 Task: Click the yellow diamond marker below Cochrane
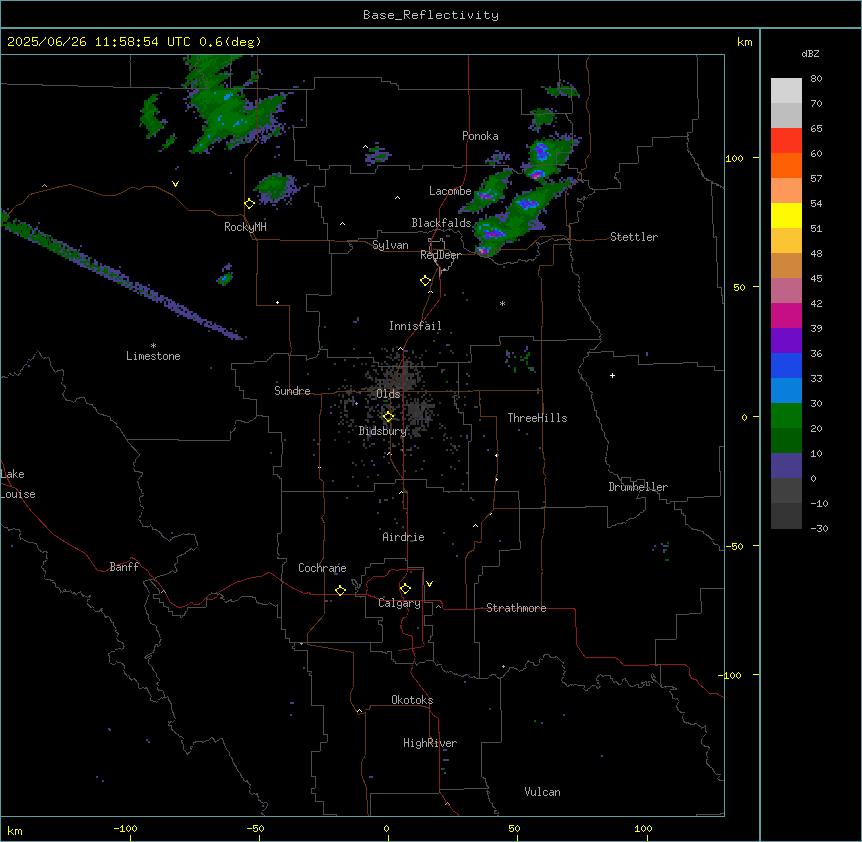[340, 590]
